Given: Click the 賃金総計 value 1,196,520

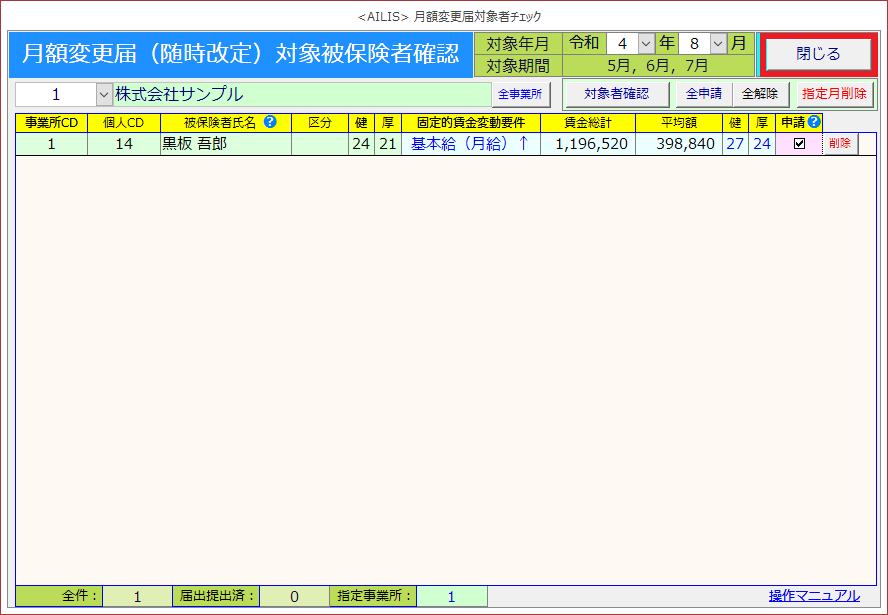Looking at the screenshot, I should (587, 144).
